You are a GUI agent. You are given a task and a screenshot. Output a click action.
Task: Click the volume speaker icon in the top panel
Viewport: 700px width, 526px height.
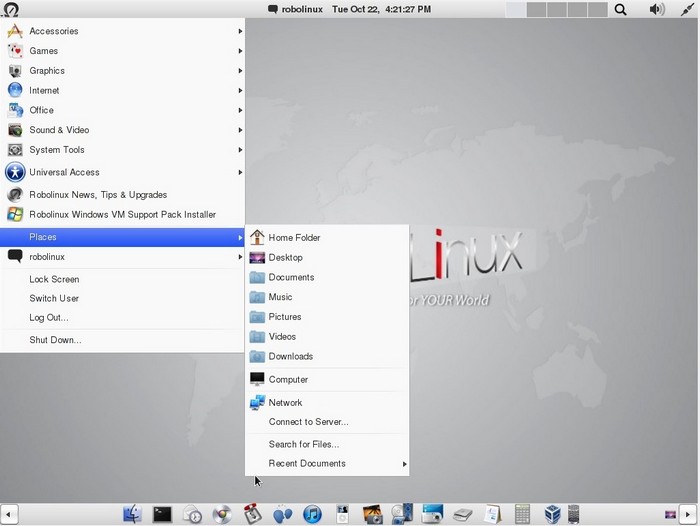(x=656, y=9)
